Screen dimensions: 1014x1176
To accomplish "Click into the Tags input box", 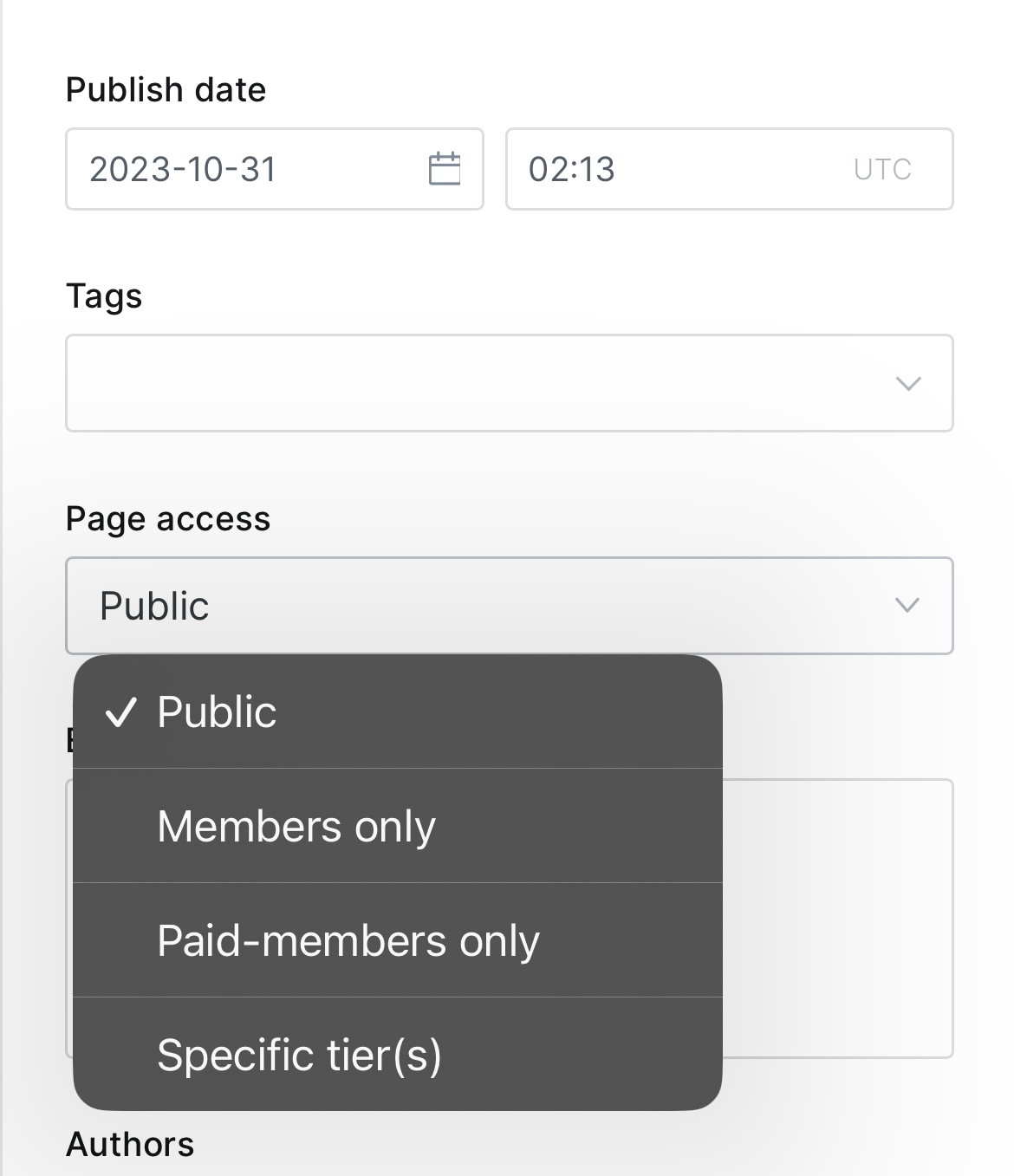I will (x=510, y=383).
